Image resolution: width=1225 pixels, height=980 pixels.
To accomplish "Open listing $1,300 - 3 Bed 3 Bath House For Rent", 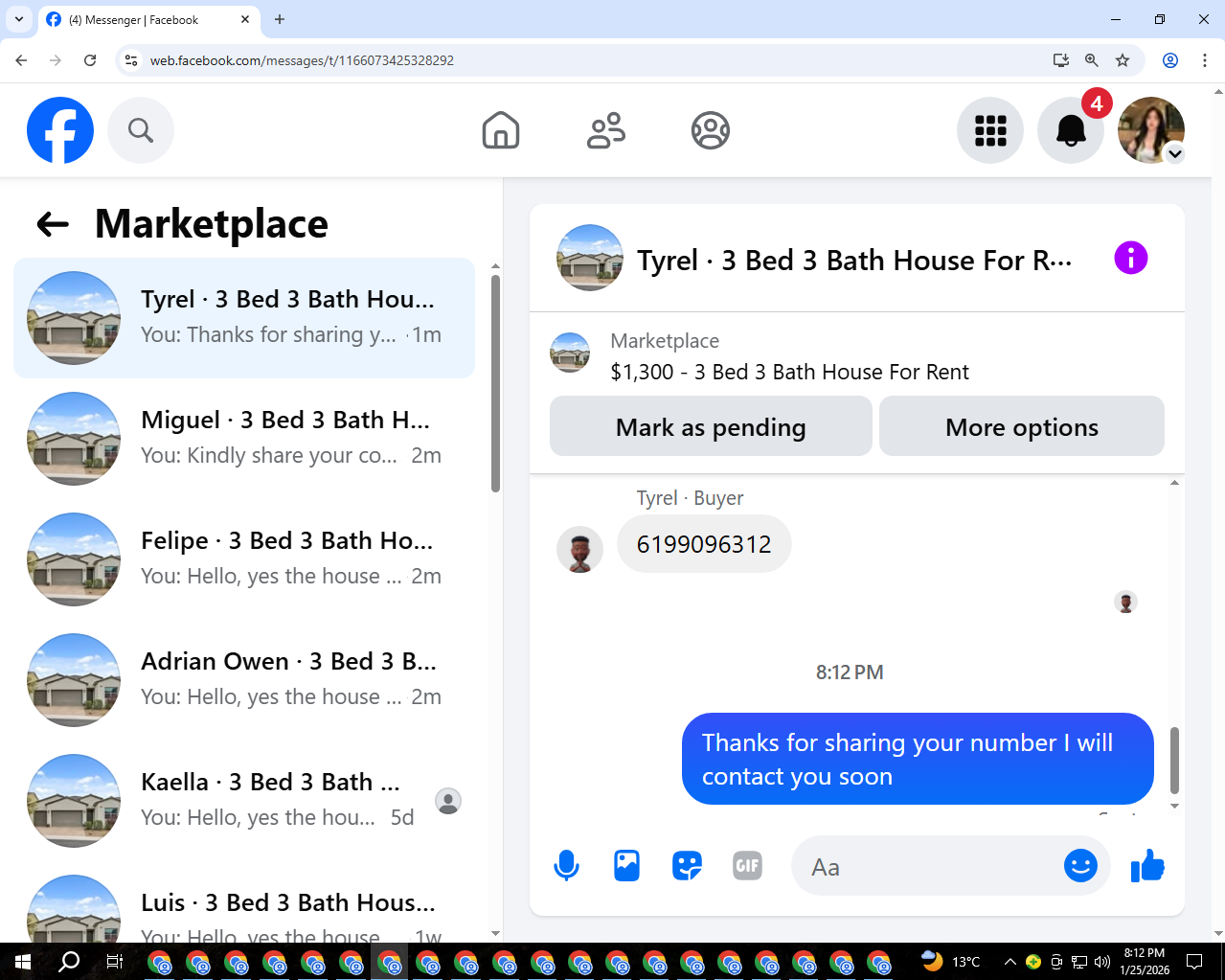I will point(789,372).
